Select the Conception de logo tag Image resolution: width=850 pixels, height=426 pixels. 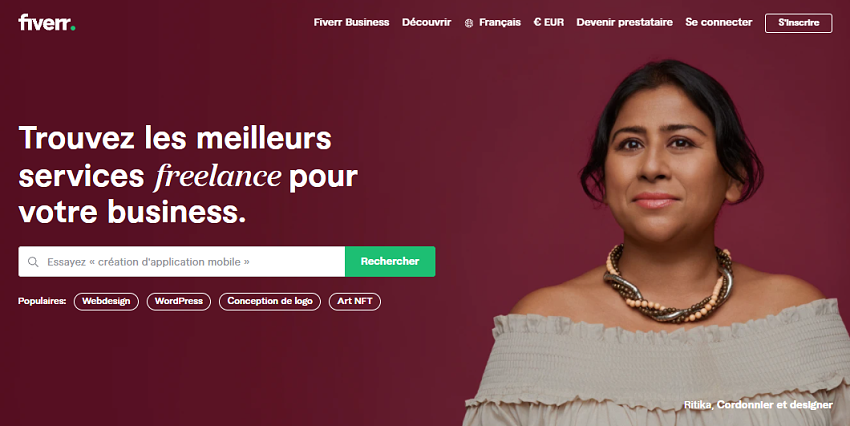270,301
